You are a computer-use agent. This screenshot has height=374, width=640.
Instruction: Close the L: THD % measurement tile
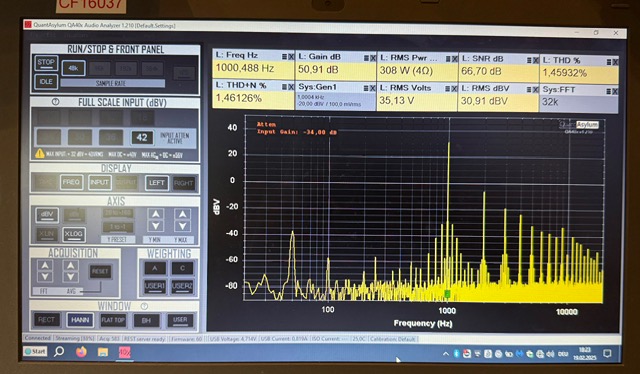tap(615, 62)
